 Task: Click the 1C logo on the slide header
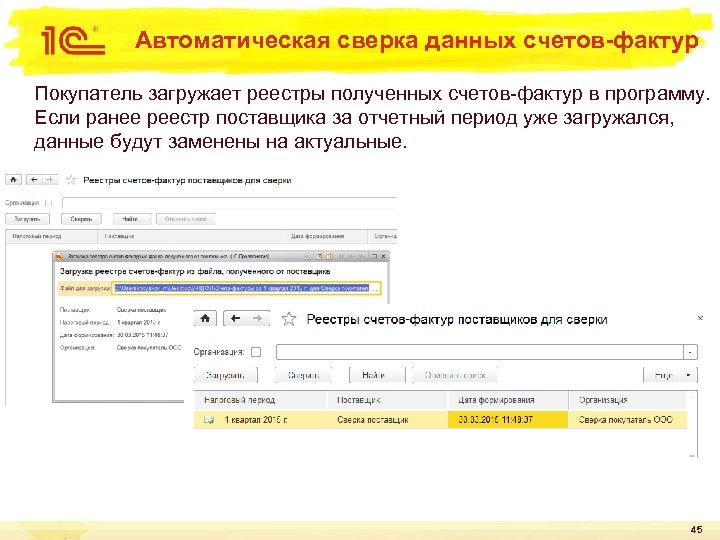pos(73,40)
